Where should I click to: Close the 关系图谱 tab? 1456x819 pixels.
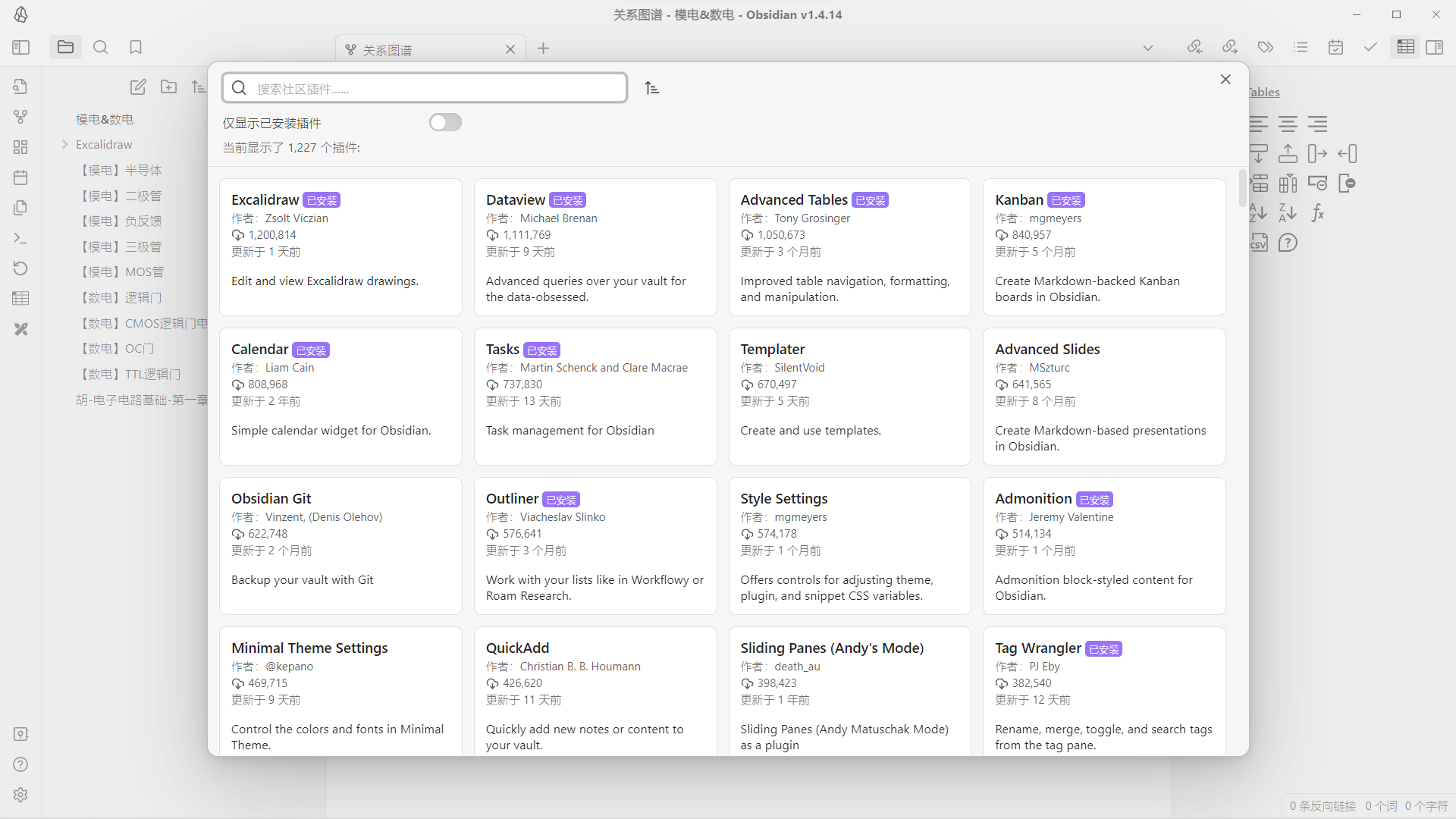tap(510, 49)
